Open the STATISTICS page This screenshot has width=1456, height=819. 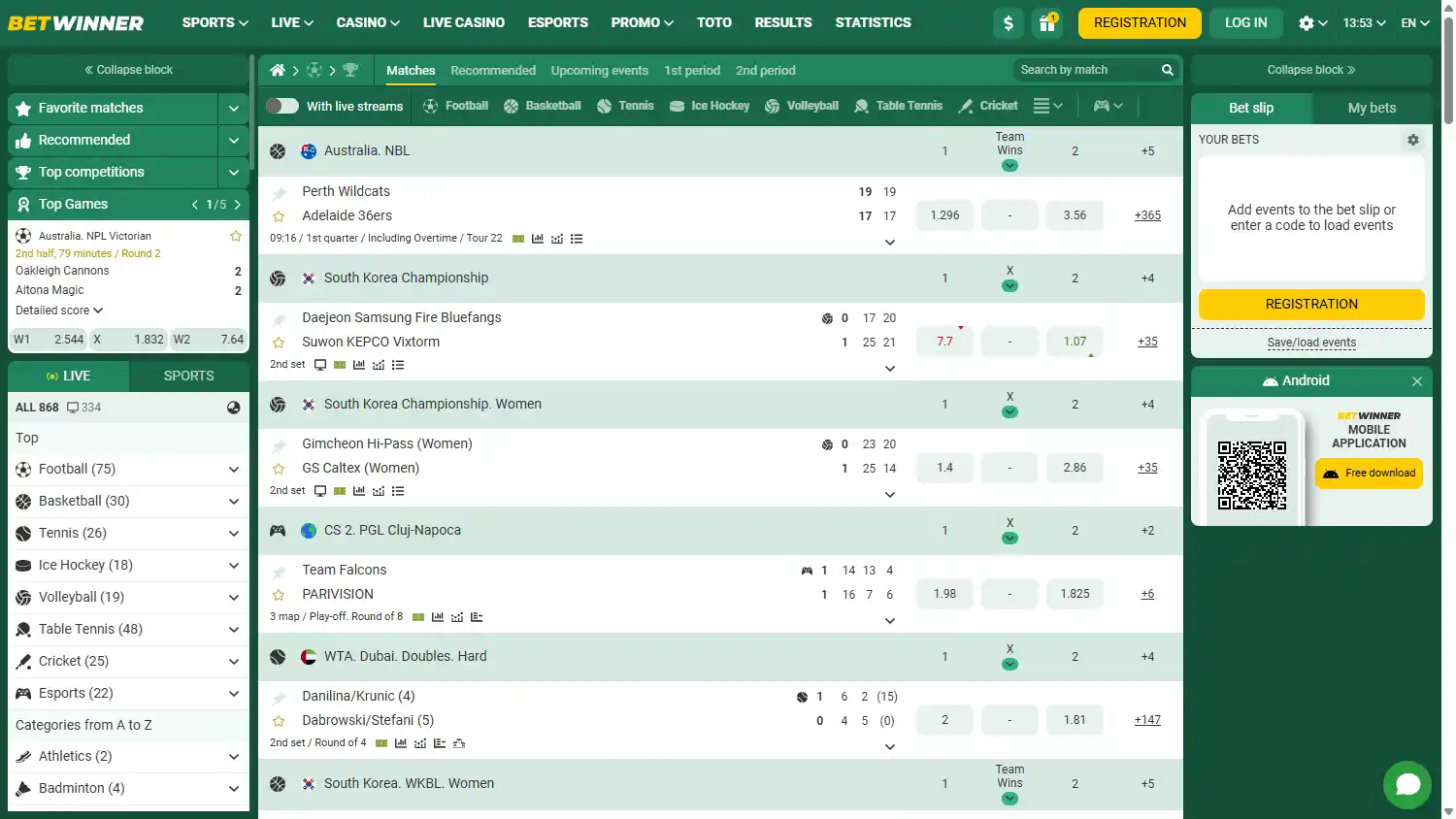tap(874, 22)
